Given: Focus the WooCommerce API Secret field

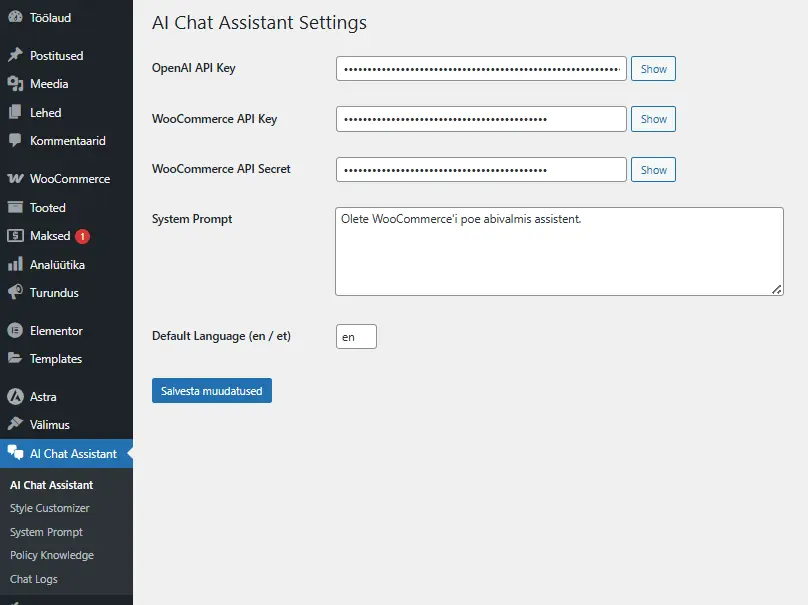Looking at the screenshot, I should point(481,170).
